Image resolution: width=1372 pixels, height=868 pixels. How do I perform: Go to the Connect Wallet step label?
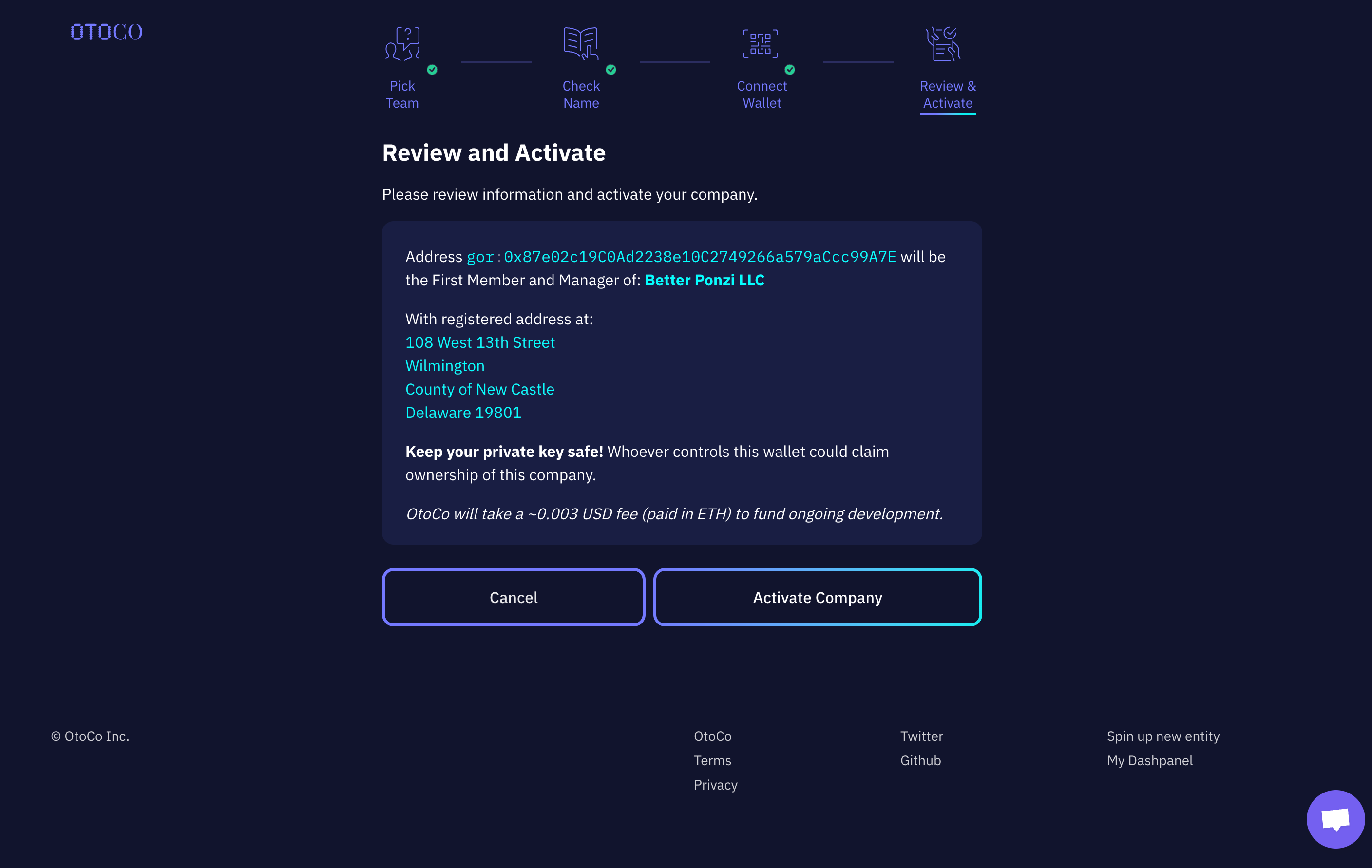pos(762,94)
